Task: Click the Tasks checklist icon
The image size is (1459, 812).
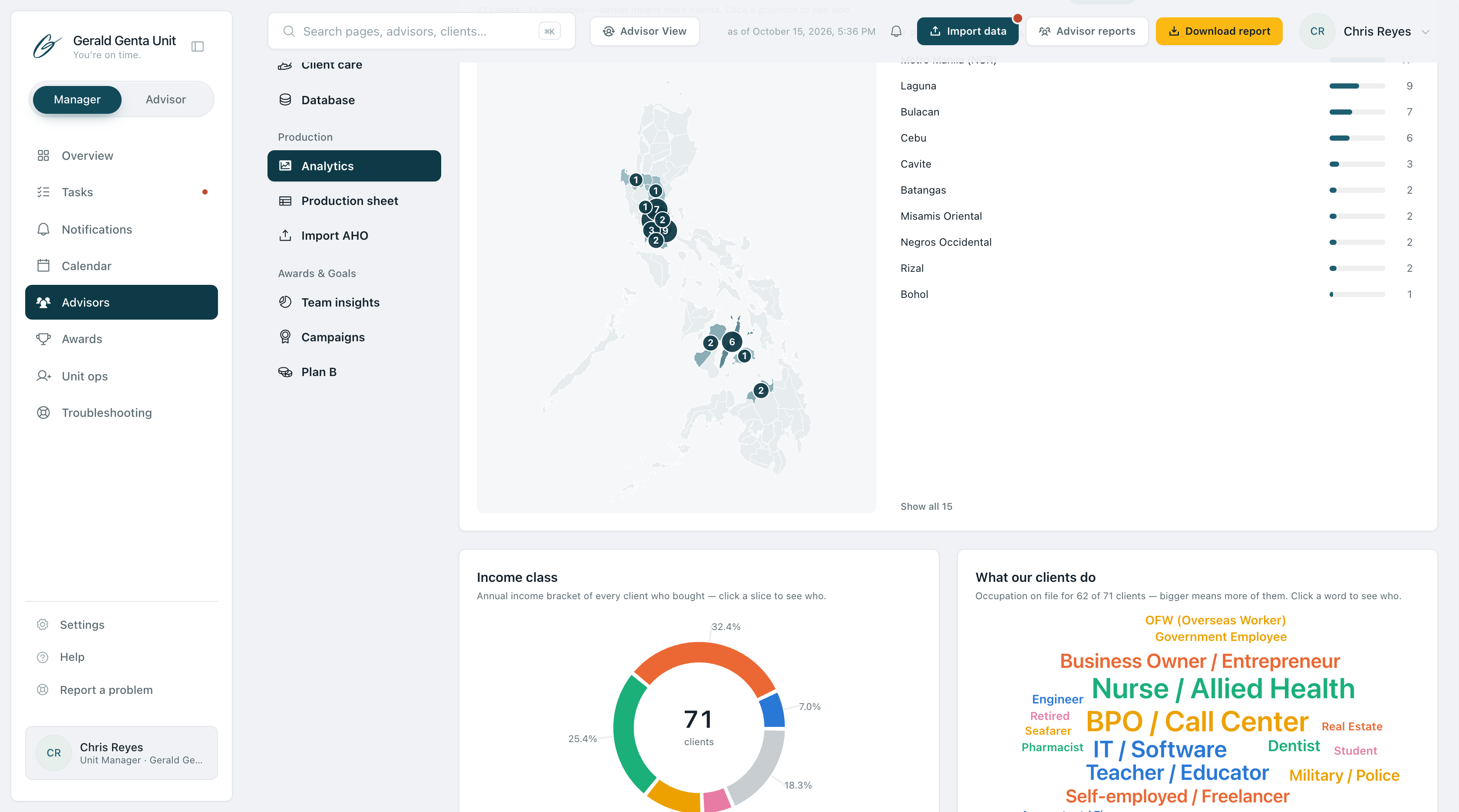Action: pyautogui.click(x=43, y=192)
